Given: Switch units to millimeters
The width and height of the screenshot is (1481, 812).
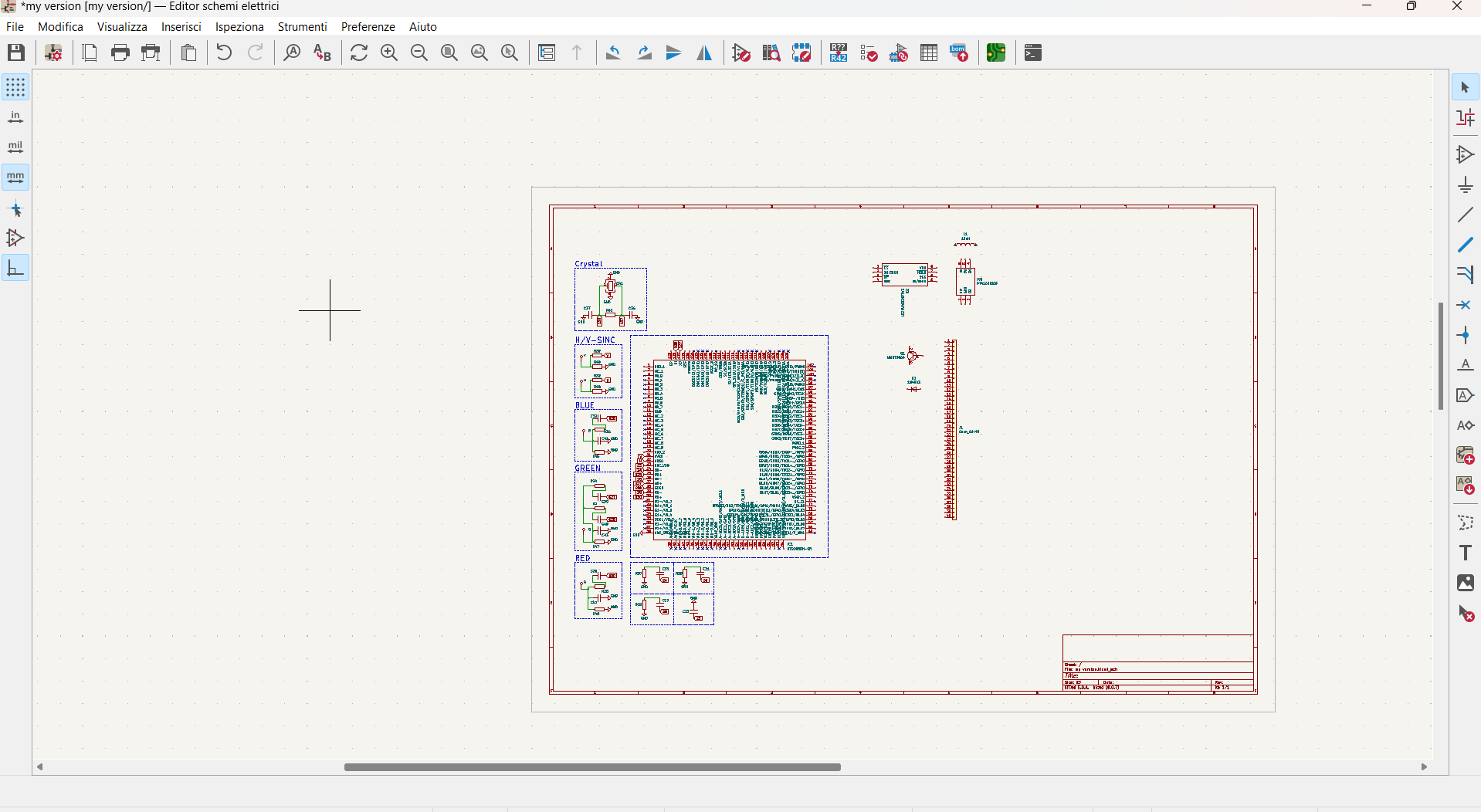Looking at the screenshot, I should pyautogui.click(x=15, y=178).
